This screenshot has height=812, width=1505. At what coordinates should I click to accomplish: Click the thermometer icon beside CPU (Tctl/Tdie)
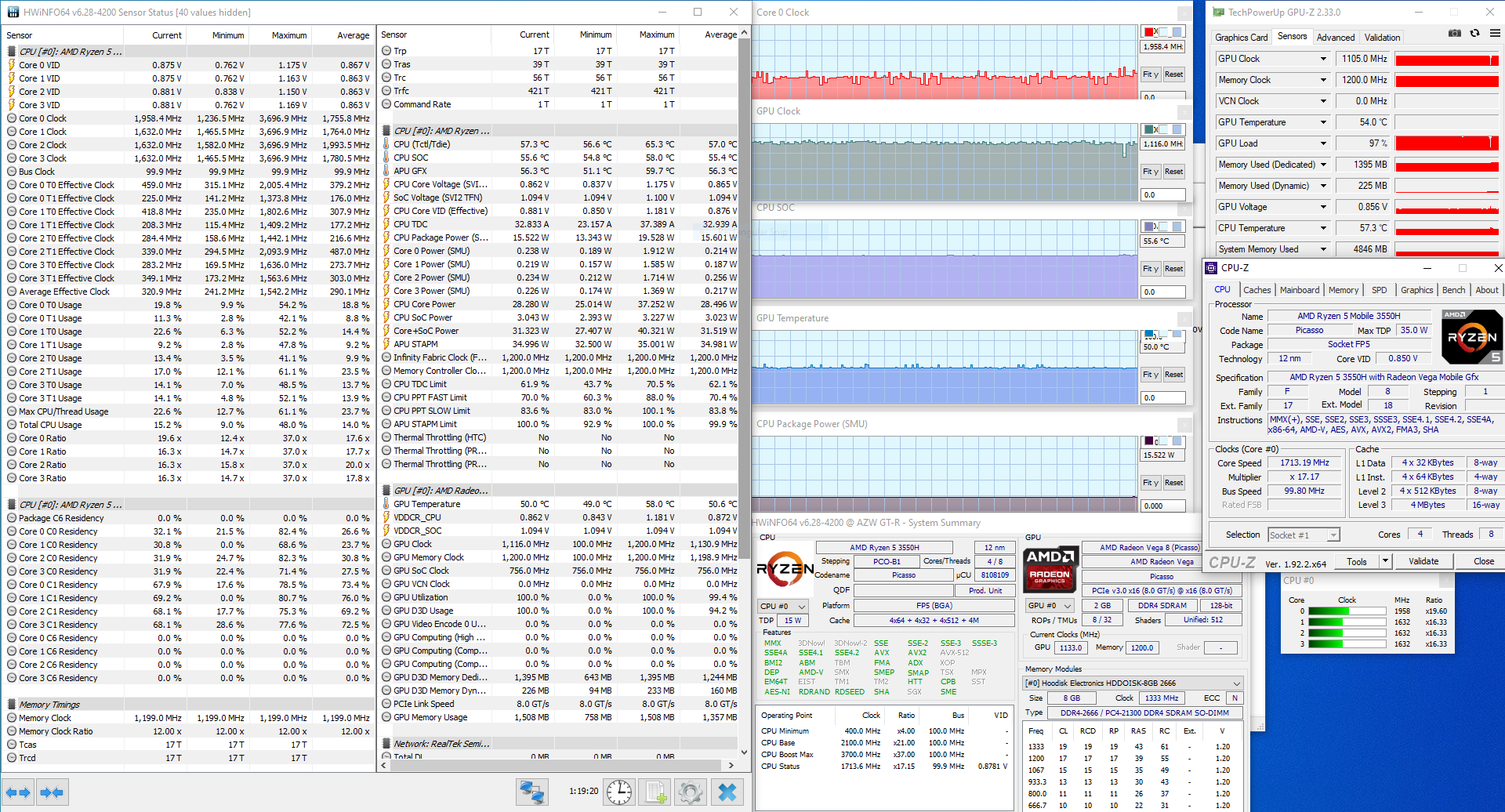pyautogui.click(x=386, y=144)
